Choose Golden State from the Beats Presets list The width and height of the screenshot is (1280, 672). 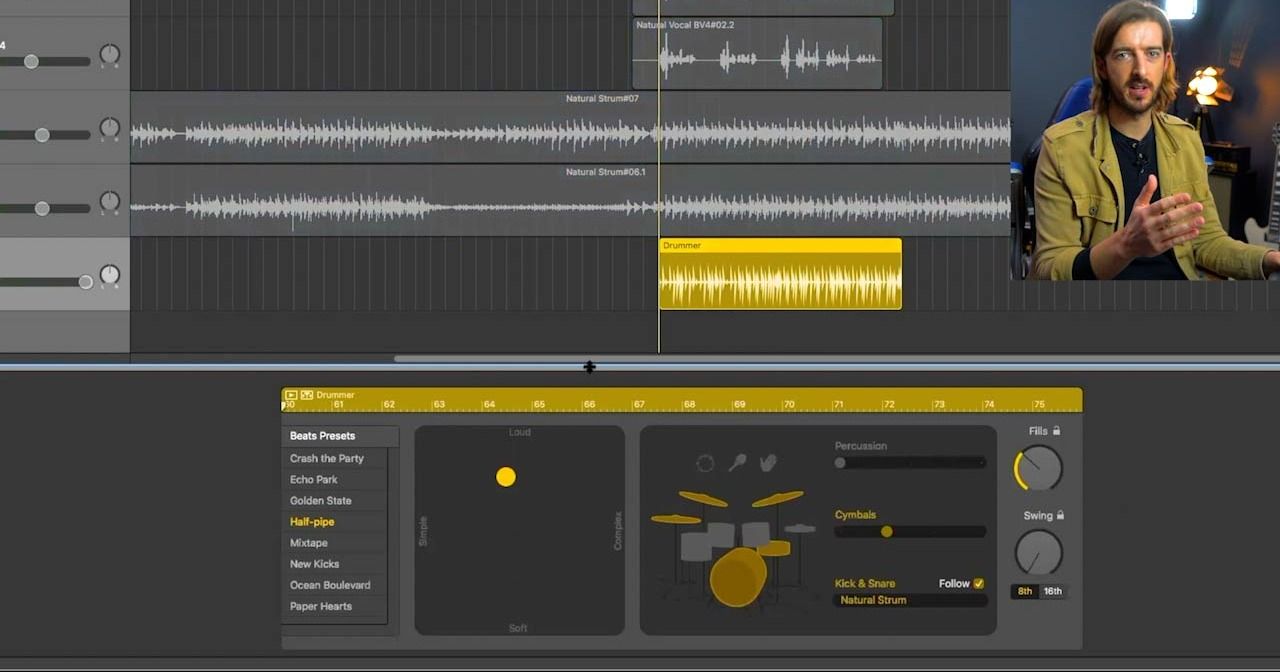[x=320, y=500]
